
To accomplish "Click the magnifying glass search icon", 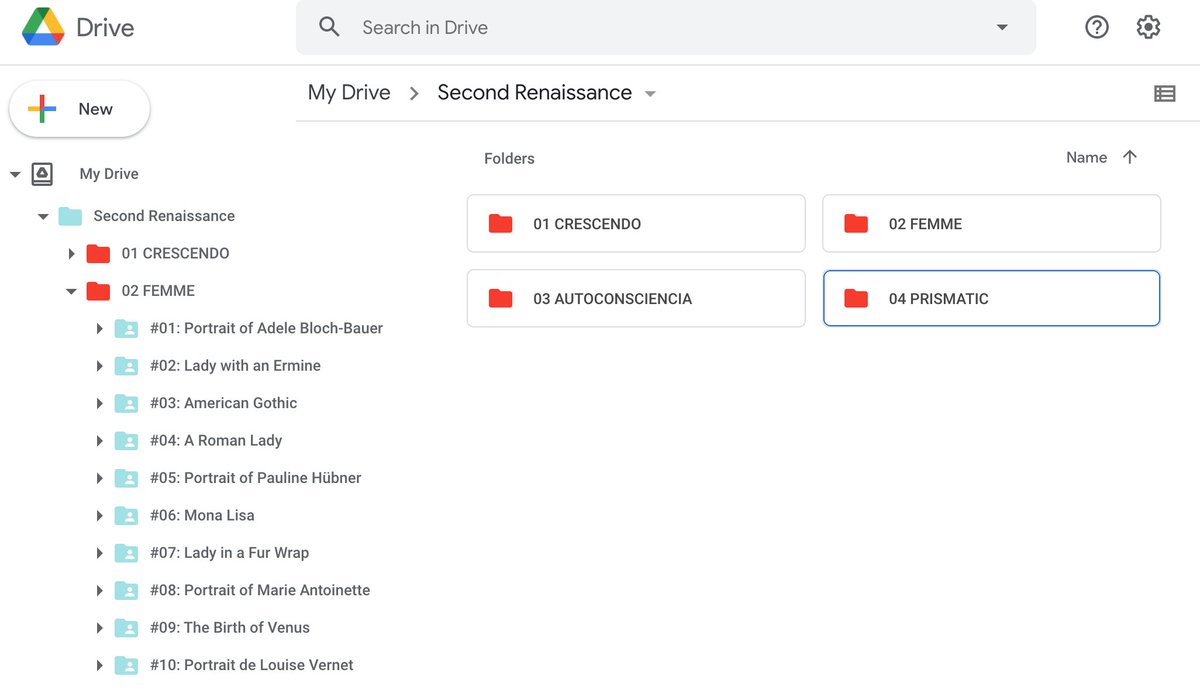I will point(329,27).
